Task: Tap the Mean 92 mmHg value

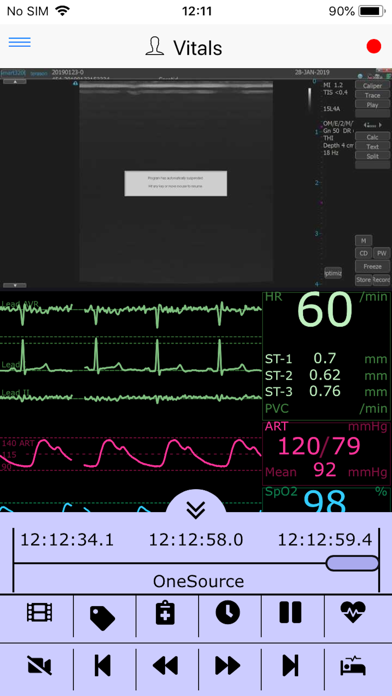Action: click(325, 471)
